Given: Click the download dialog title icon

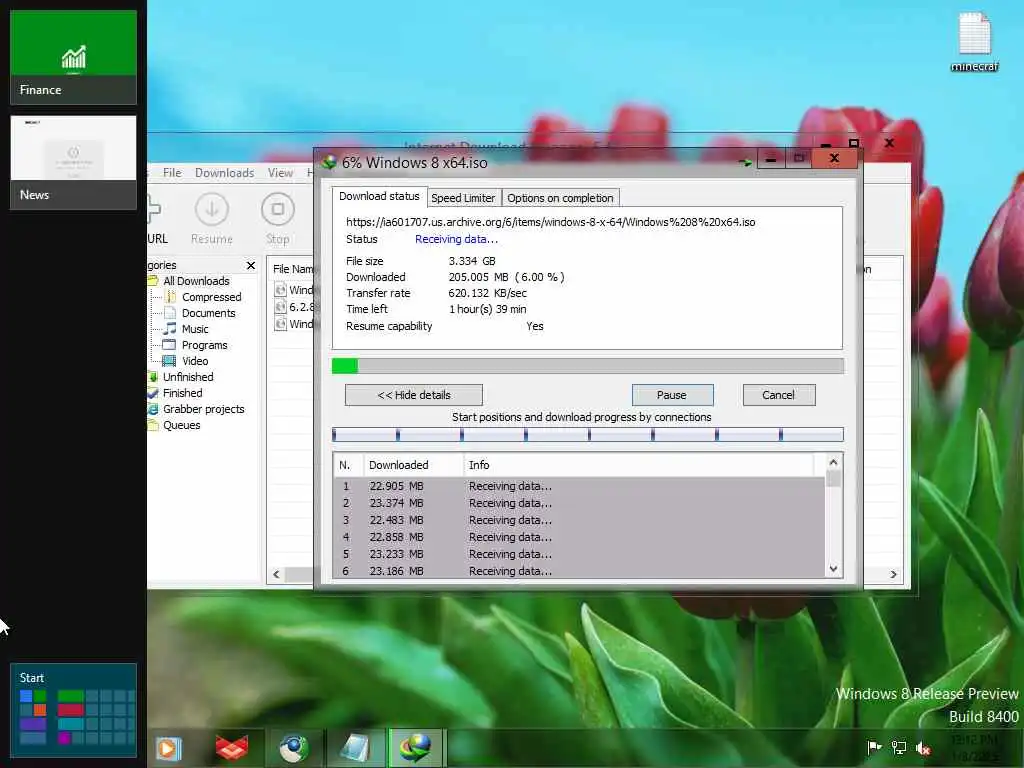Looking at the screenshot, I should tap(329, 163).
